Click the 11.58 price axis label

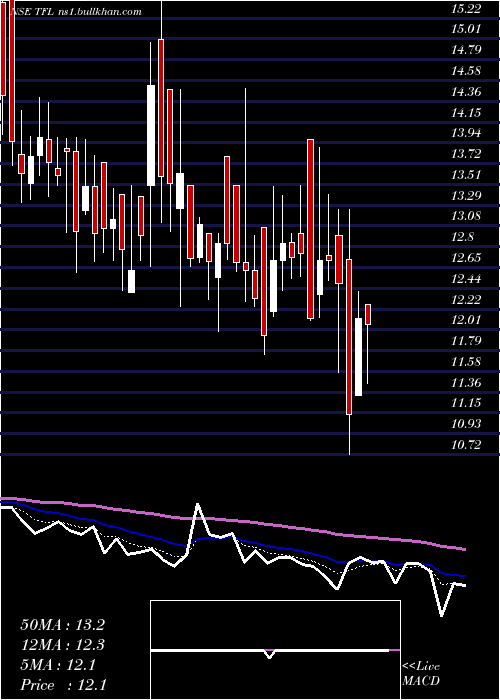pos(466,362)
